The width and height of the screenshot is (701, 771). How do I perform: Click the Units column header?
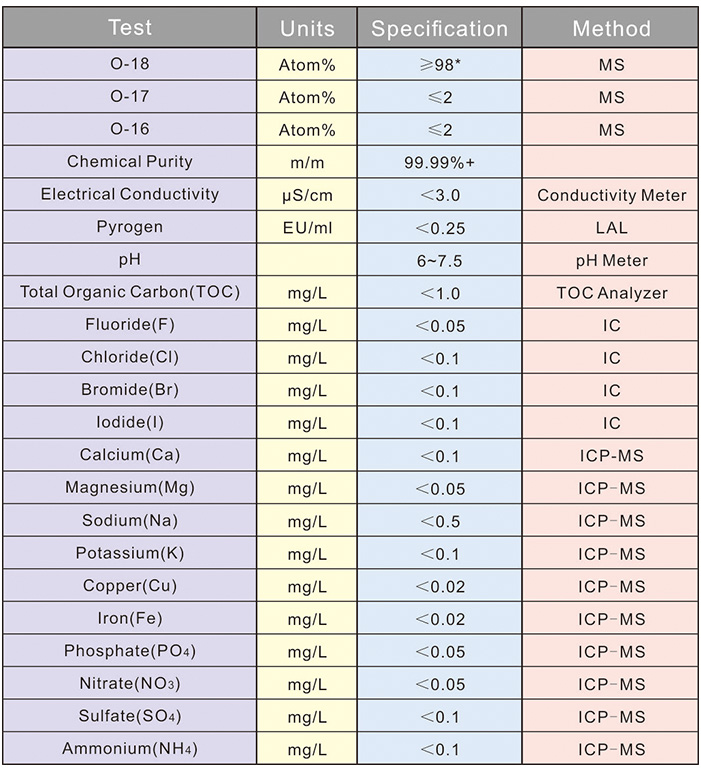(307, 28)
